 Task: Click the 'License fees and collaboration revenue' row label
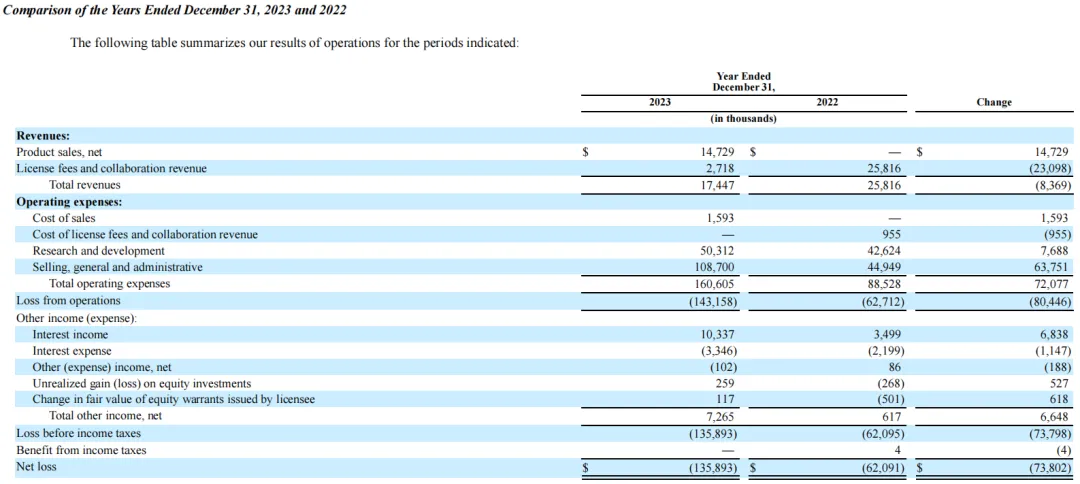(111, 168)
